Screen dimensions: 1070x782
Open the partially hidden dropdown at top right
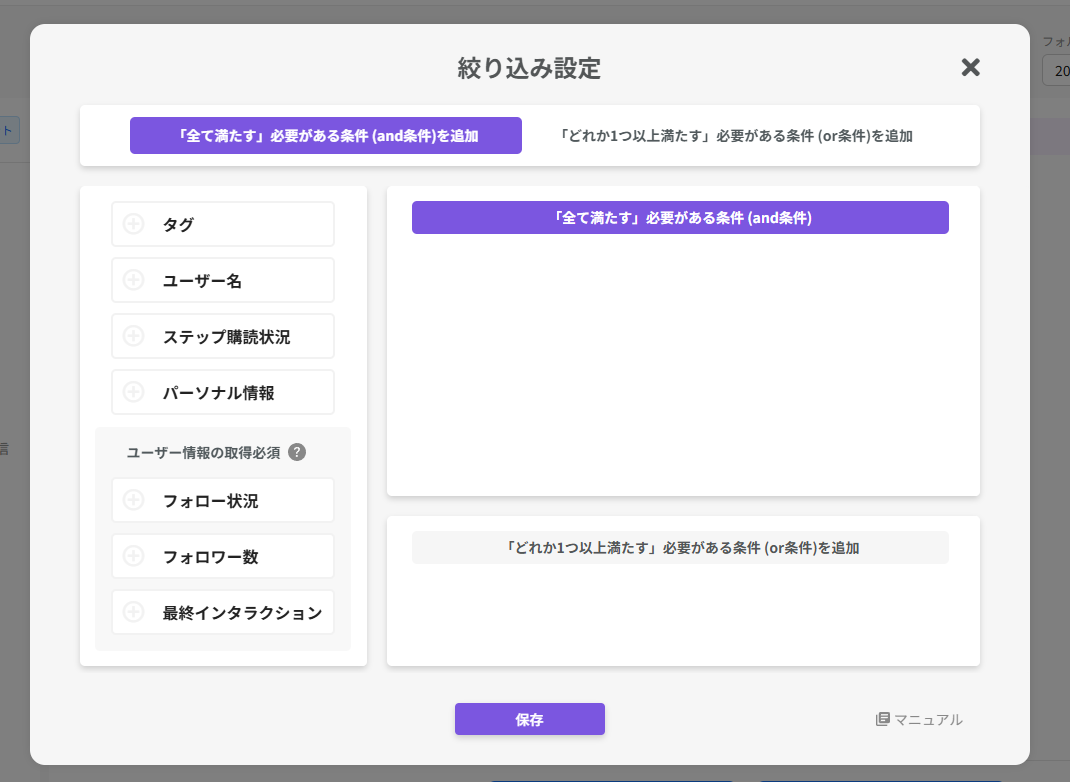[1056, 70]
